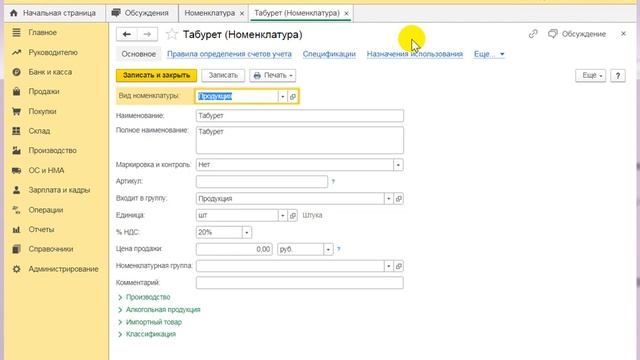Open the ОС и НМА section
The height and width of the screenshot is (360, 640).
[x=46, y=170]
